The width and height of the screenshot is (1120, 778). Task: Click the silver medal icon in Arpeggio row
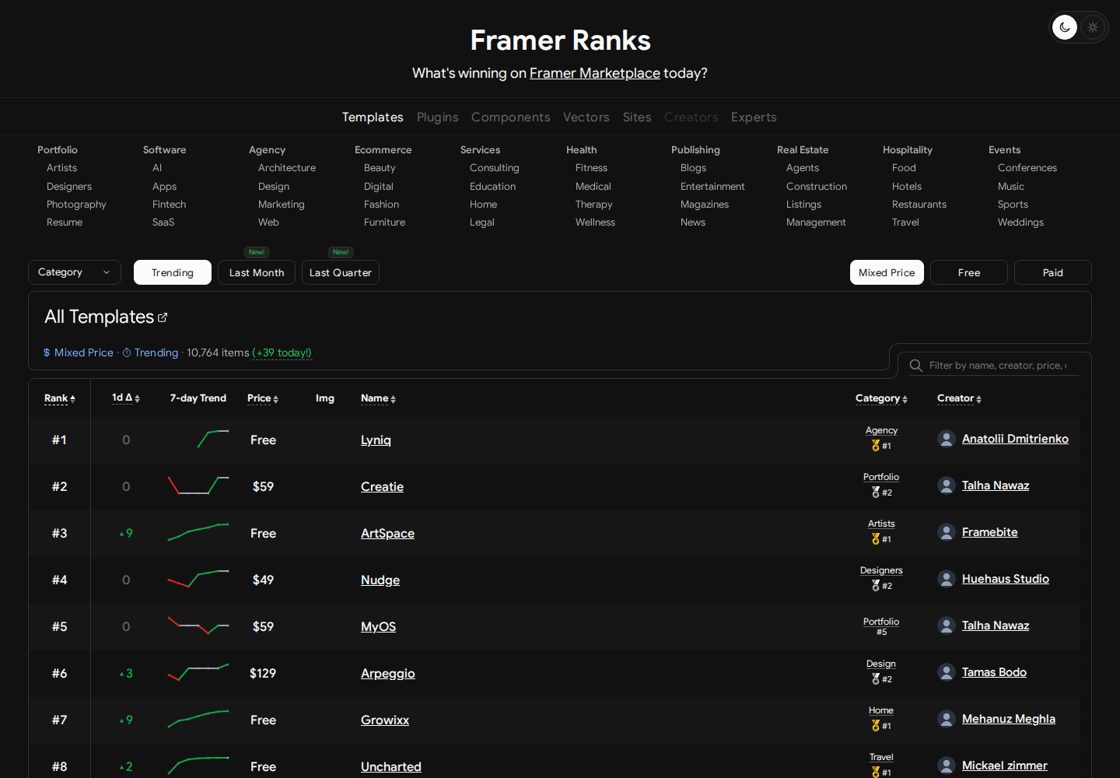(875, 679)
